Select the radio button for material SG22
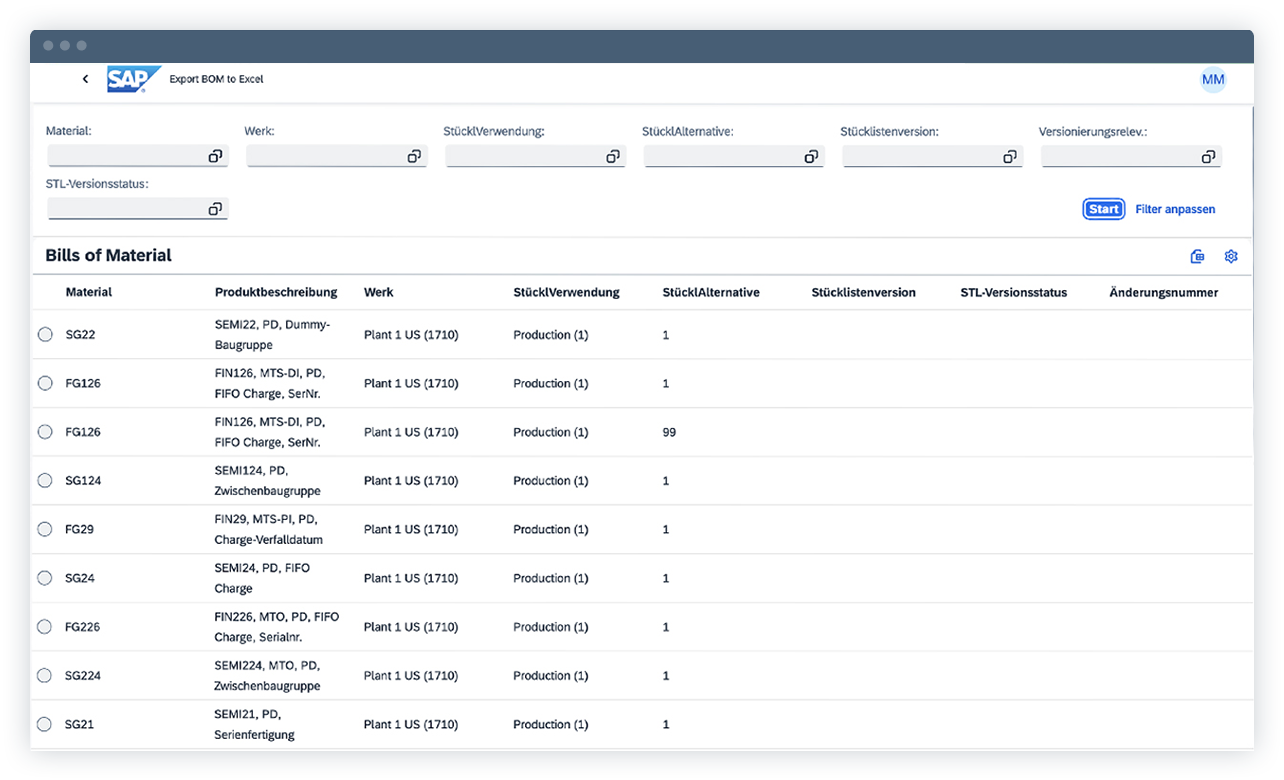The height and width of the screenshot is (780, 1284). (x=44, y=334)
